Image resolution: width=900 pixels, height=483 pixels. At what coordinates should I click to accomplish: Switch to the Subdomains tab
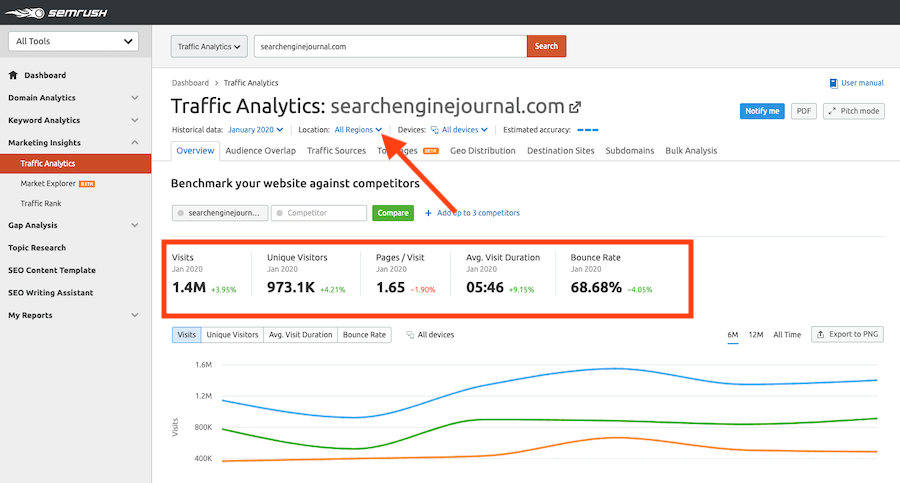630,150
